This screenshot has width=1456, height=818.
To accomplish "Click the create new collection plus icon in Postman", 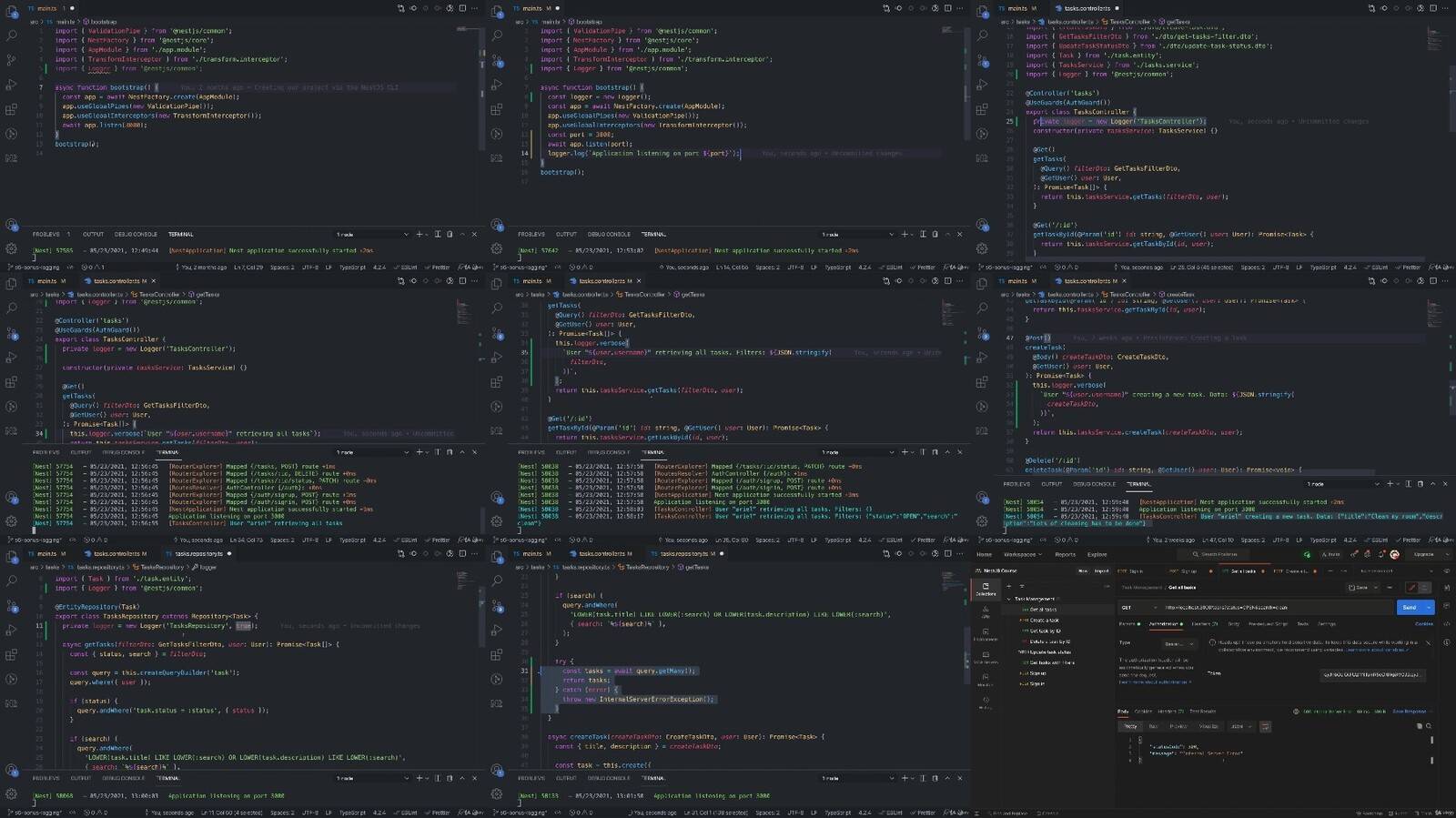I will point(1010,586).
